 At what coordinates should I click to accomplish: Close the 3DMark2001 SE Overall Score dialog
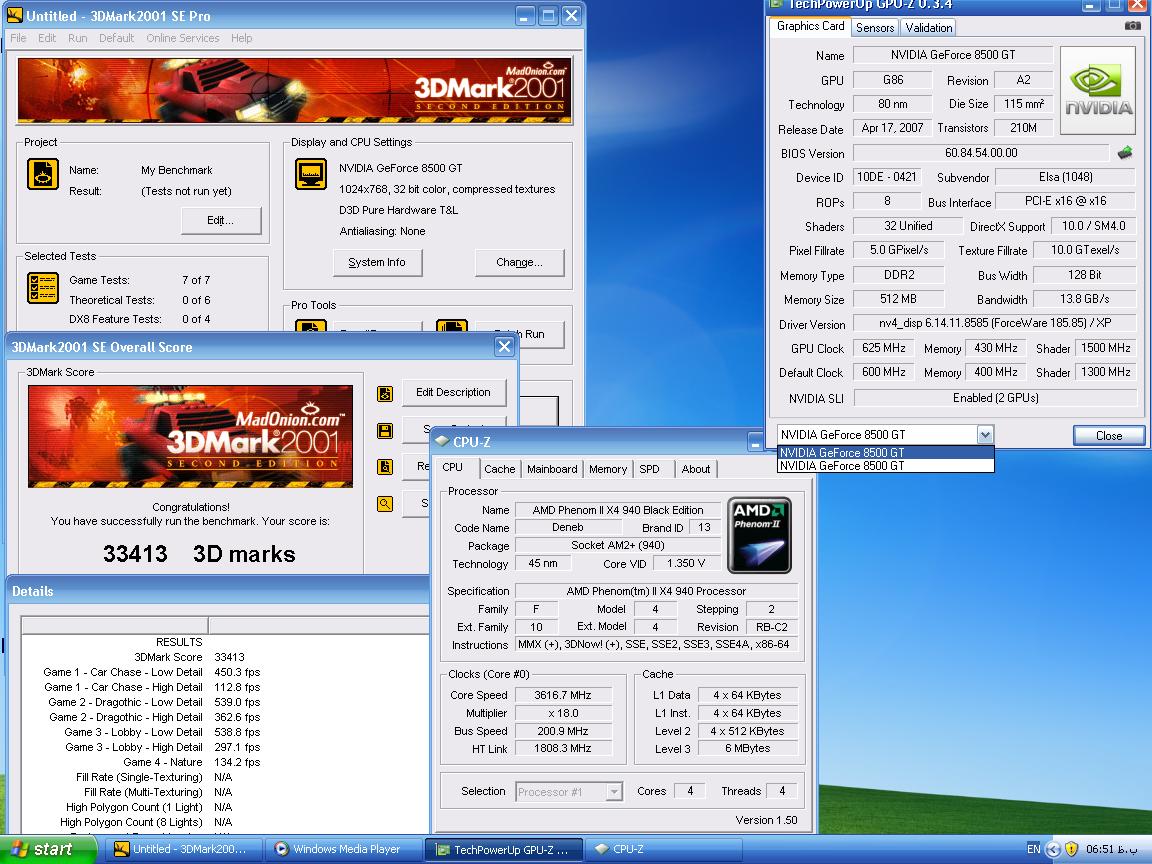(504, 346)
